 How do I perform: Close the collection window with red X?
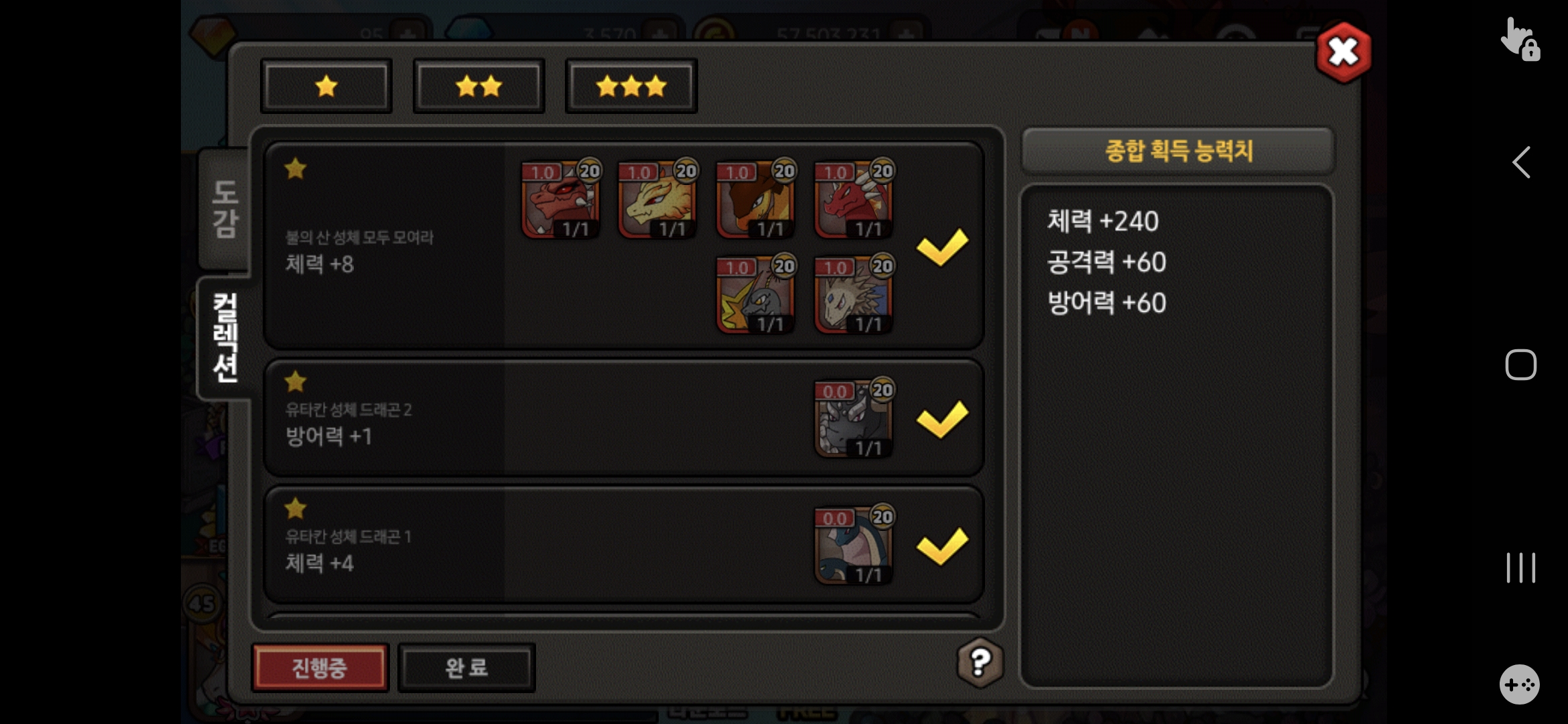[x=1344, y=52]
